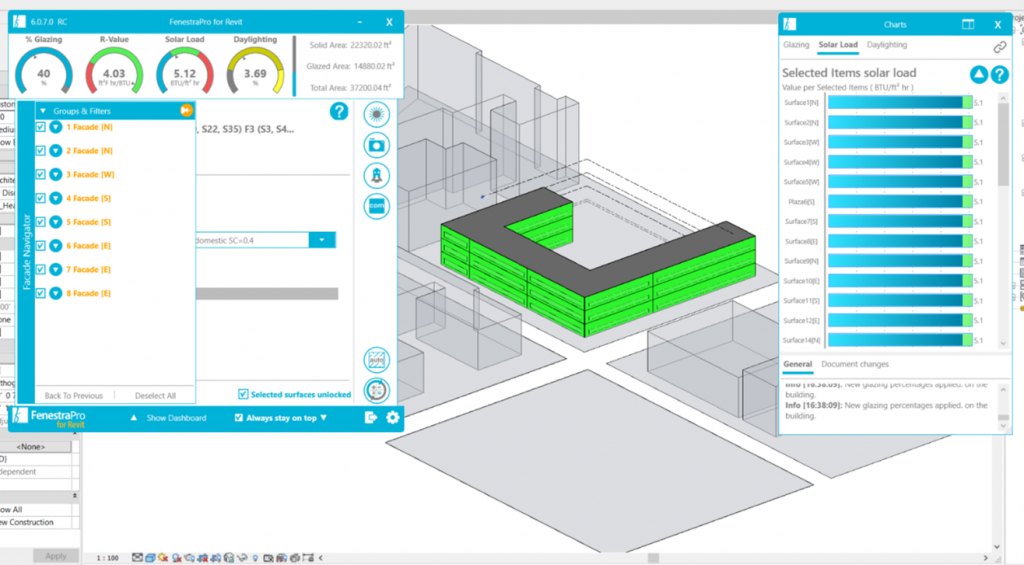Screen dimensions: 1024x565
Task: Expand 4 Facade [S] group arrow
Action: [x=56, y=198]
